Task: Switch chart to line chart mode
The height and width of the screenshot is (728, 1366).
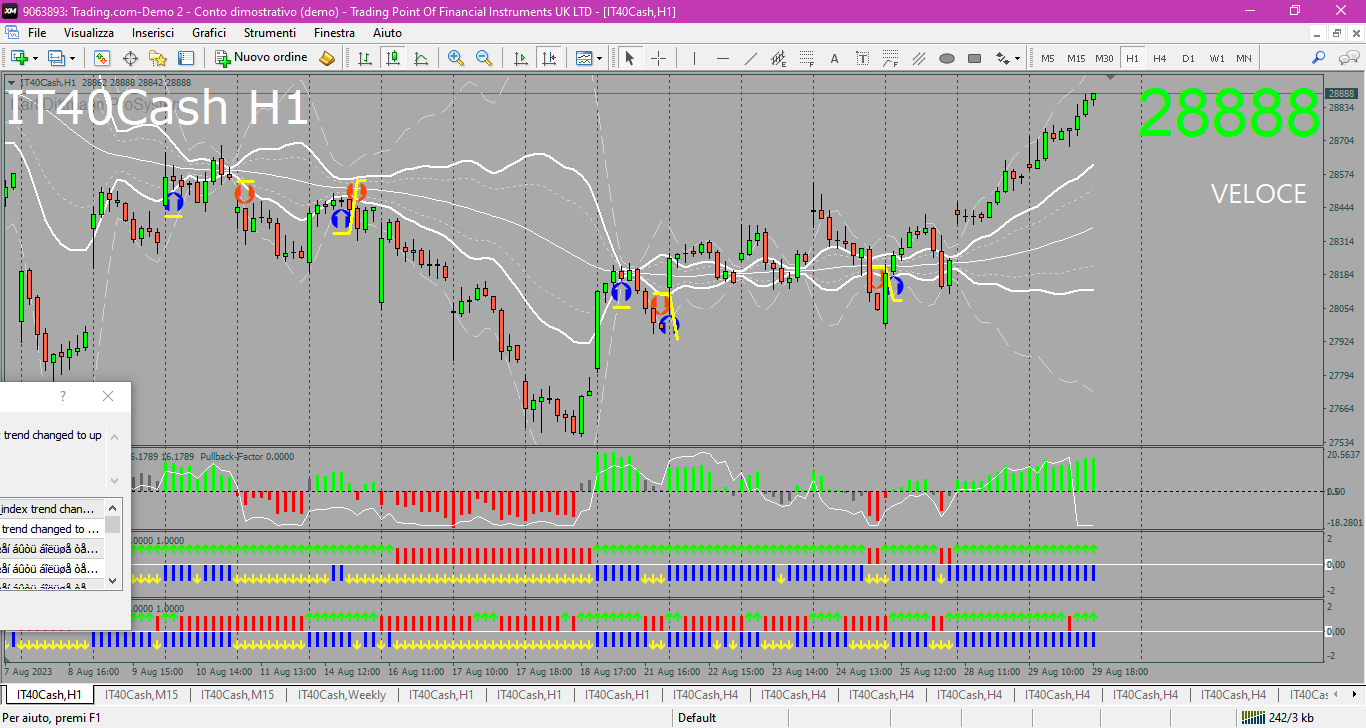Action: click(421, 58)
